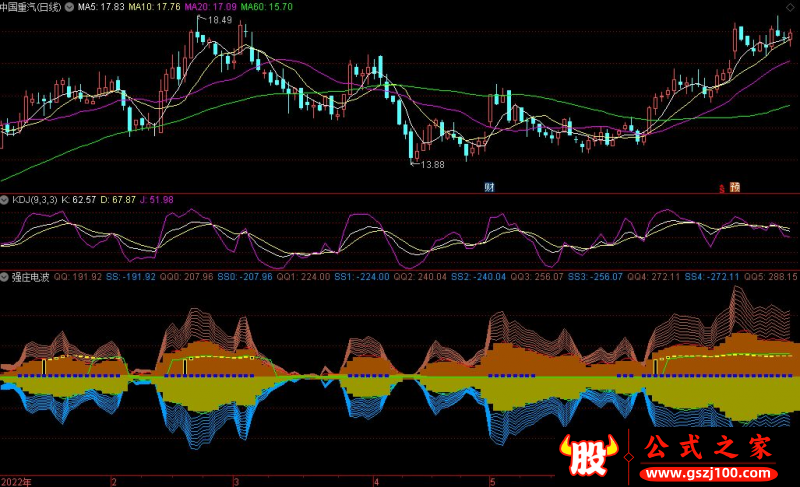Viewport: 800px width, 487px height.
Task: Click the month 4 marker on time axis
Action: tap(377, 482)
